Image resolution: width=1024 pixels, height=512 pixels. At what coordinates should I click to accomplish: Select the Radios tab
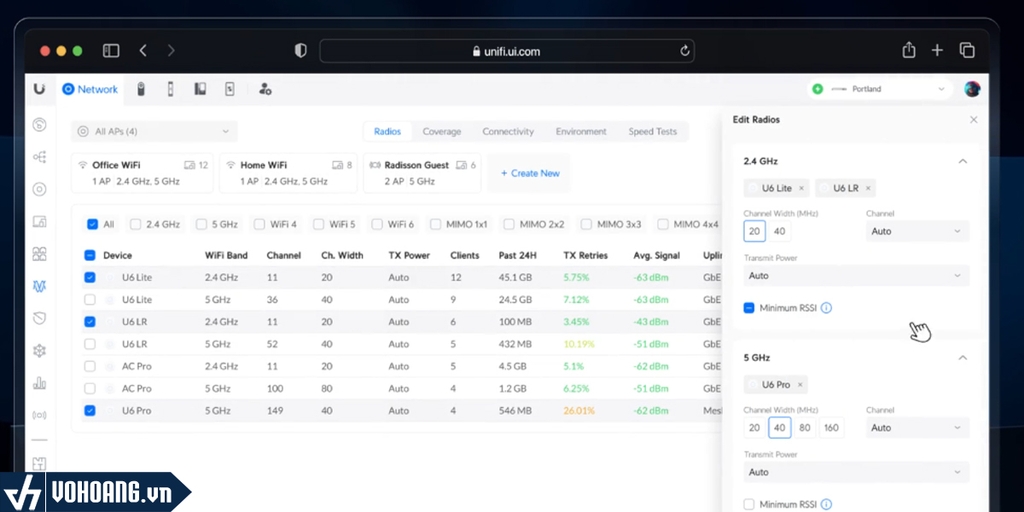387,131
